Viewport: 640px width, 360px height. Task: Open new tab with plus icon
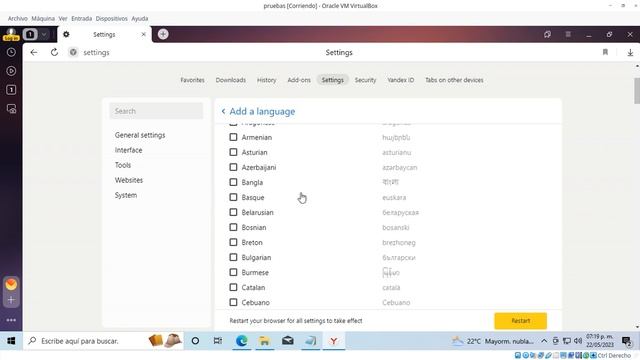163,34
